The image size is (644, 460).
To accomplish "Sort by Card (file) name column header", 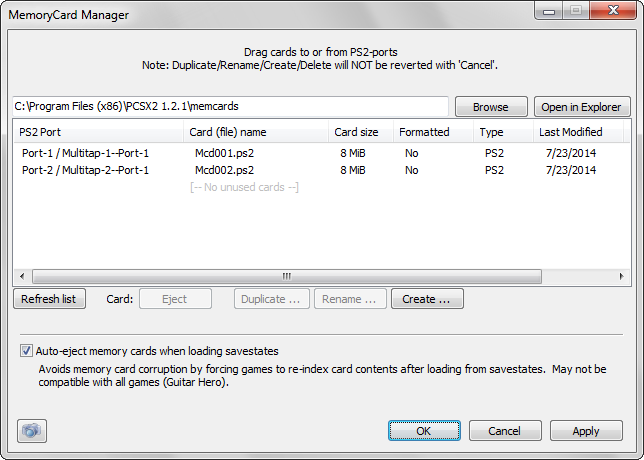I will [x=256, y=132].
